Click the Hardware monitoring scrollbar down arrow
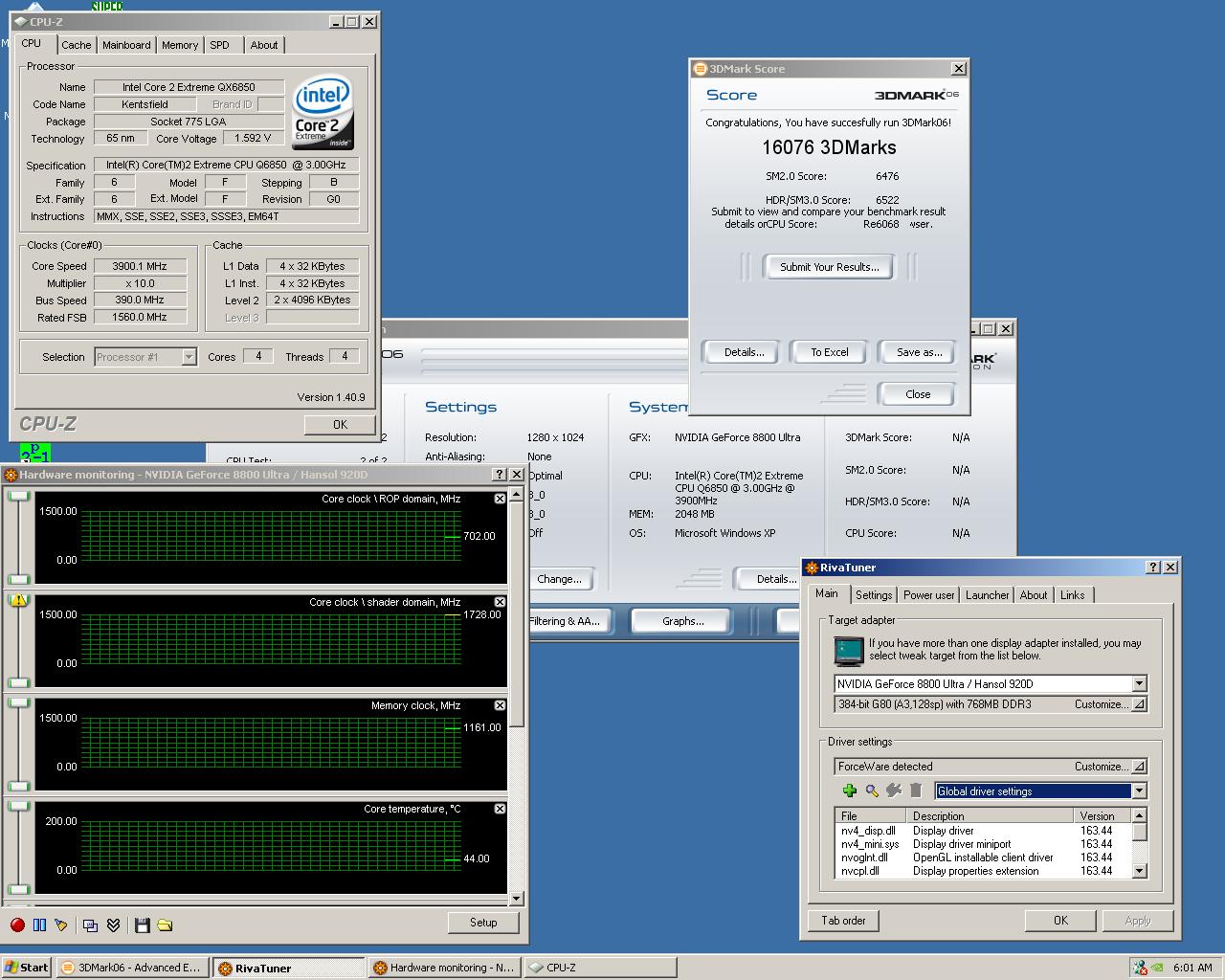 coord(517,899)
